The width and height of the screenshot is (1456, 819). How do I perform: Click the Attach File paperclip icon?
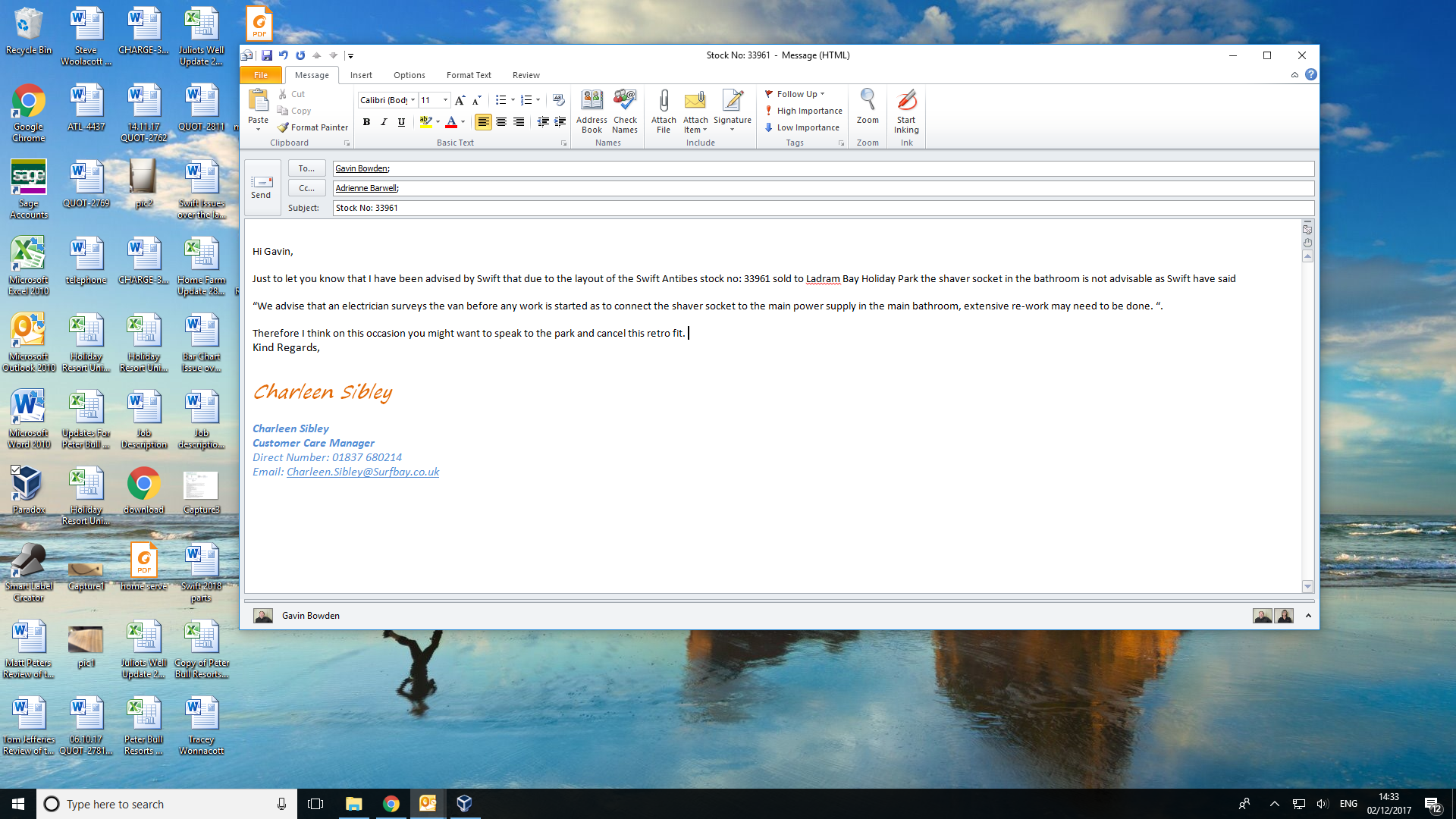click(x=664, y=102)
